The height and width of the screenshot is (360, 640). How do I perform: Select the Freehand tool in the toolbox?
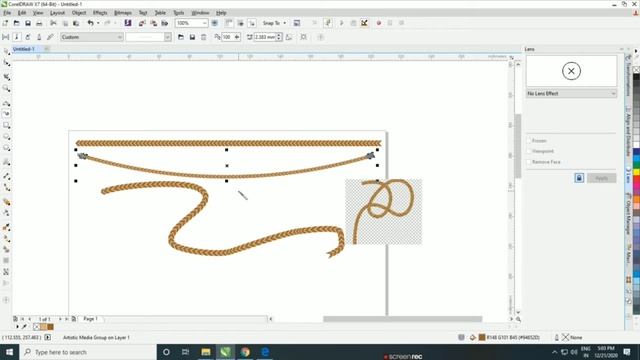click(x=6, y=103)
